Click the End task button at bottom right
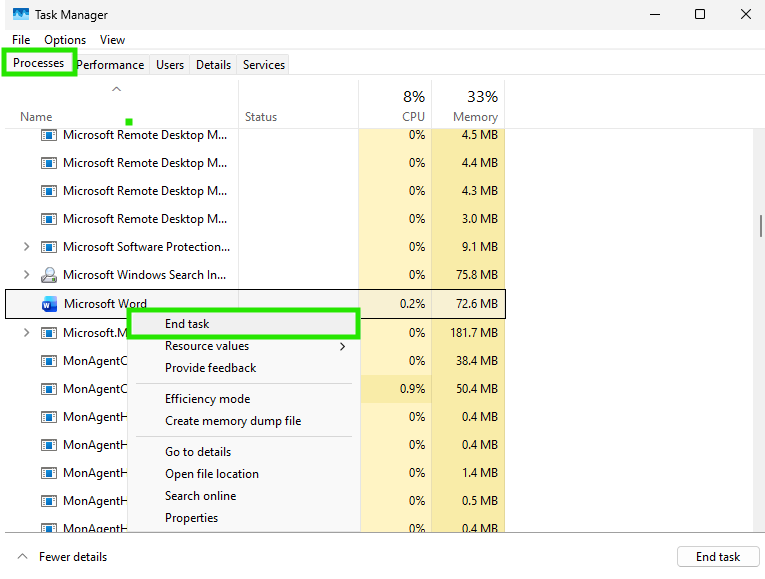Screen dimensions: 765x579 click(718, 557)
